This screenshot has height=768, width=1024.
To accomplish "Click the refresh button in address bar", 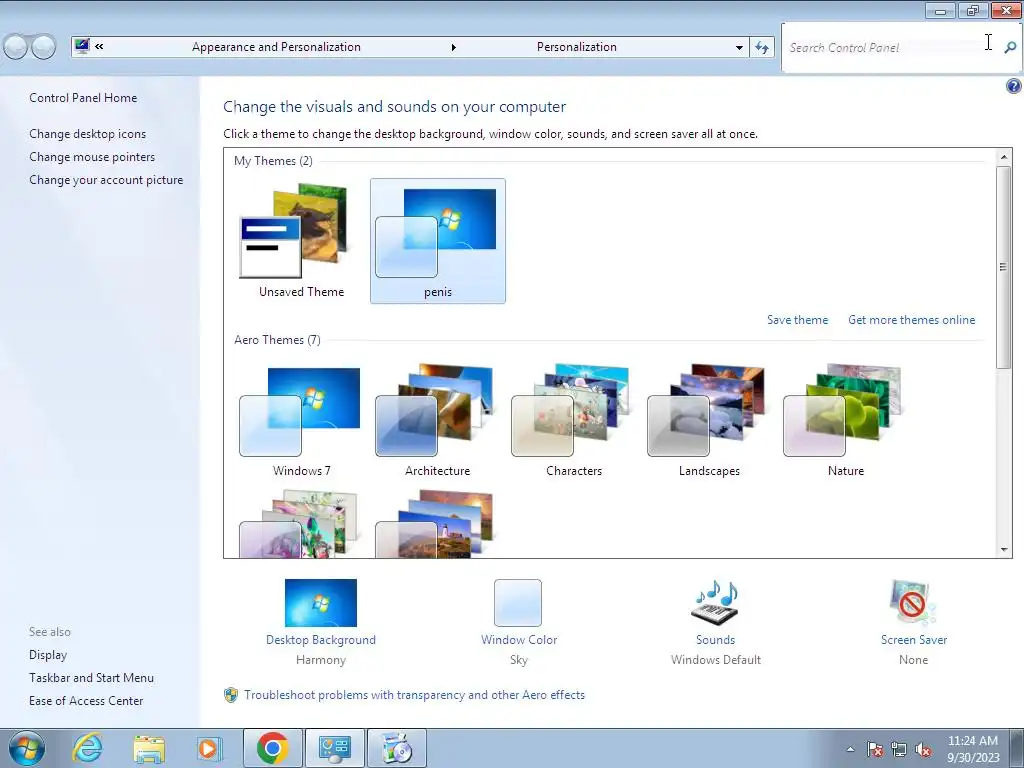I will [x=761, y=47].
